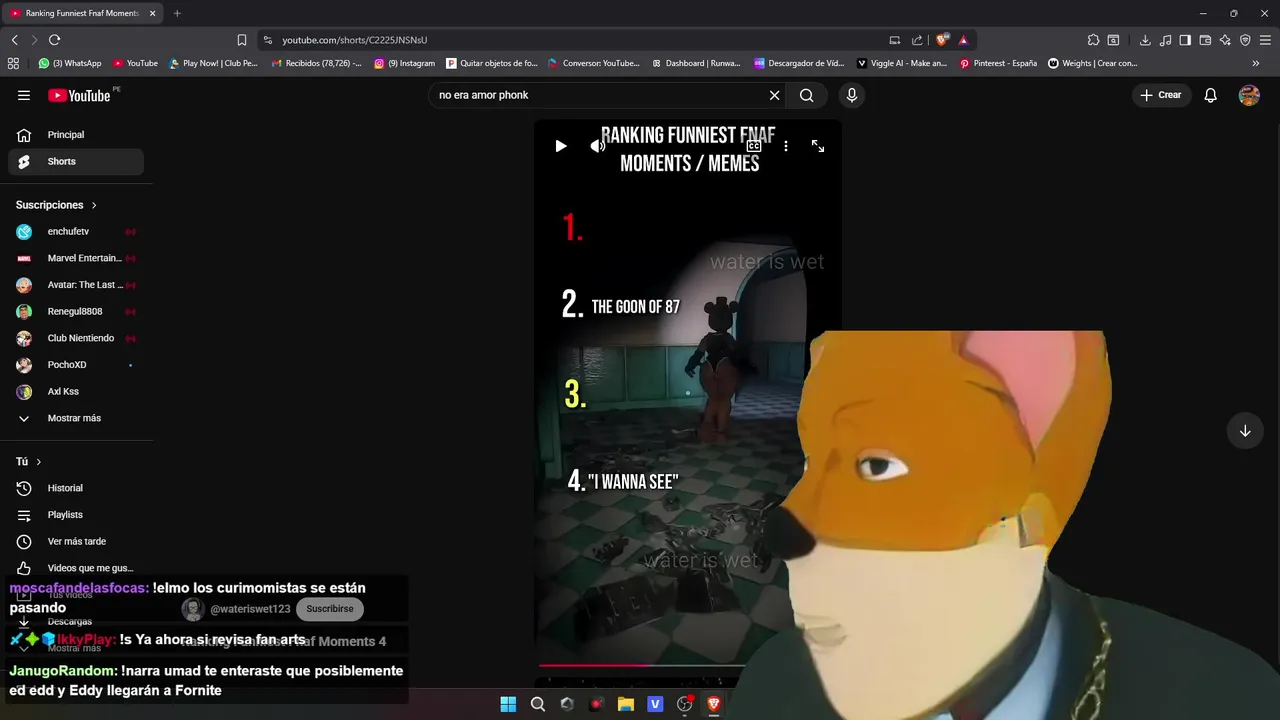Open the Renegul8808 channel
The width and height of the screenshot is (1280, 720).
[x=76, y=312]
